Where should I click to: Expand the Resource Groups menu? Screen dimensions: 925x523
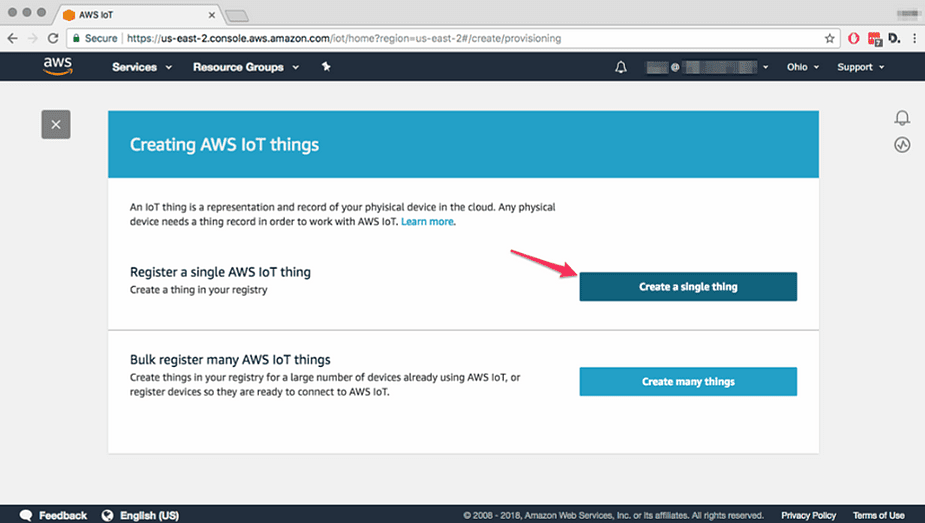pyautogui.click(x=246, y=67)
